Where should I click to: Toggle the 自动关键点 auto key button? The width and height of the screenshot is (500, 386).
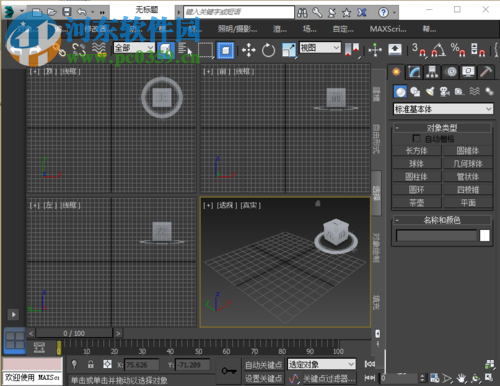click(x=264, y=365)
